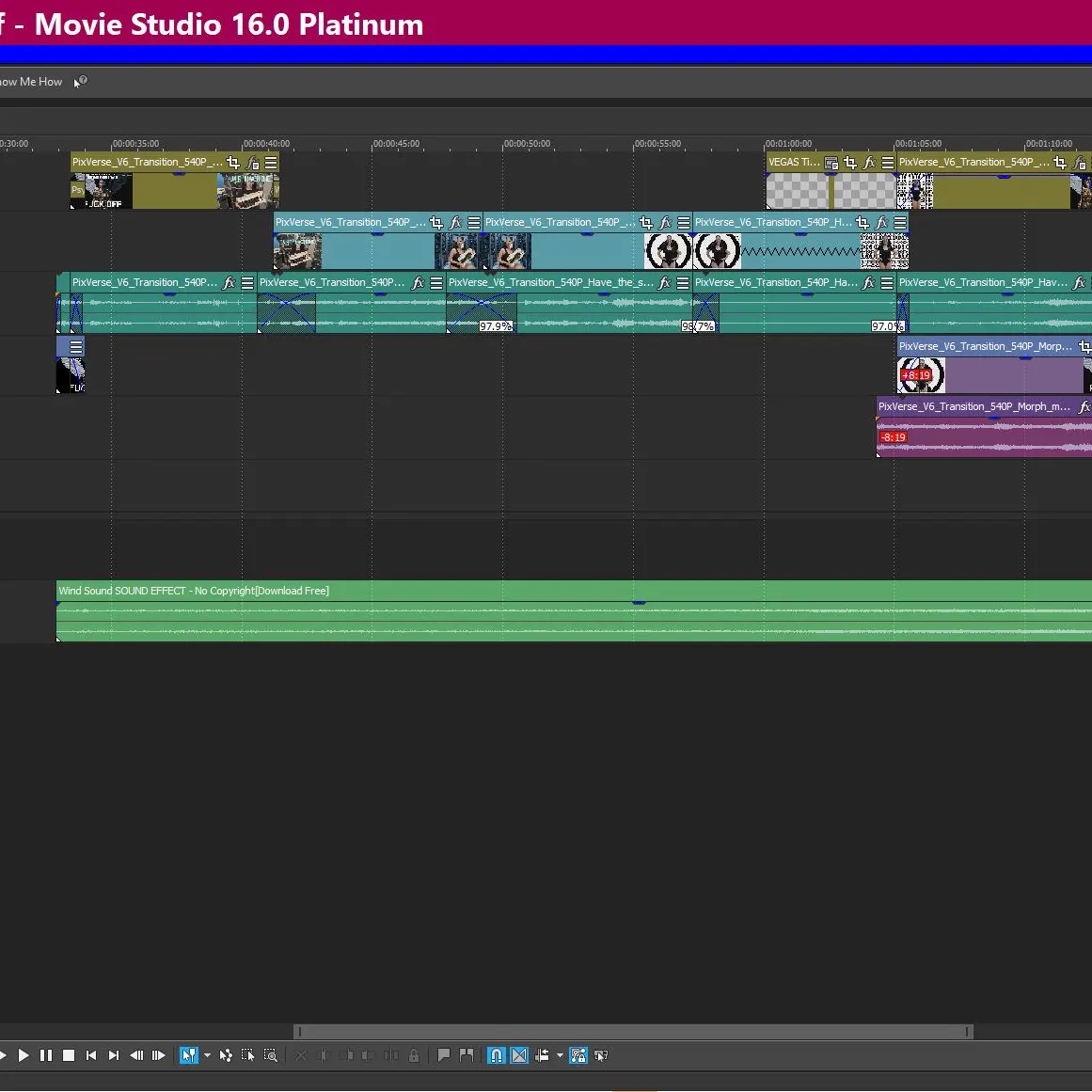This screenshot has height=1092, width=1092.
Task: Click the zigzag waveform thumbnail in the PixVerse_V6_Transition_540P_H... clip
Action: click(800, 251)
